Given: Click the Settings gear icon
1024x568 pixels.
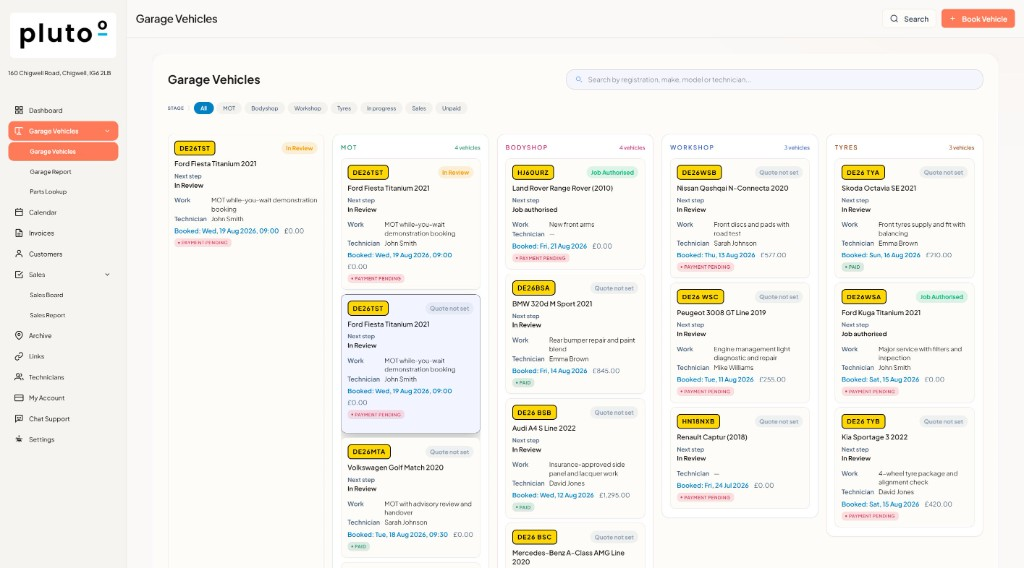Looking at the screenshot, I should (19, 439).
